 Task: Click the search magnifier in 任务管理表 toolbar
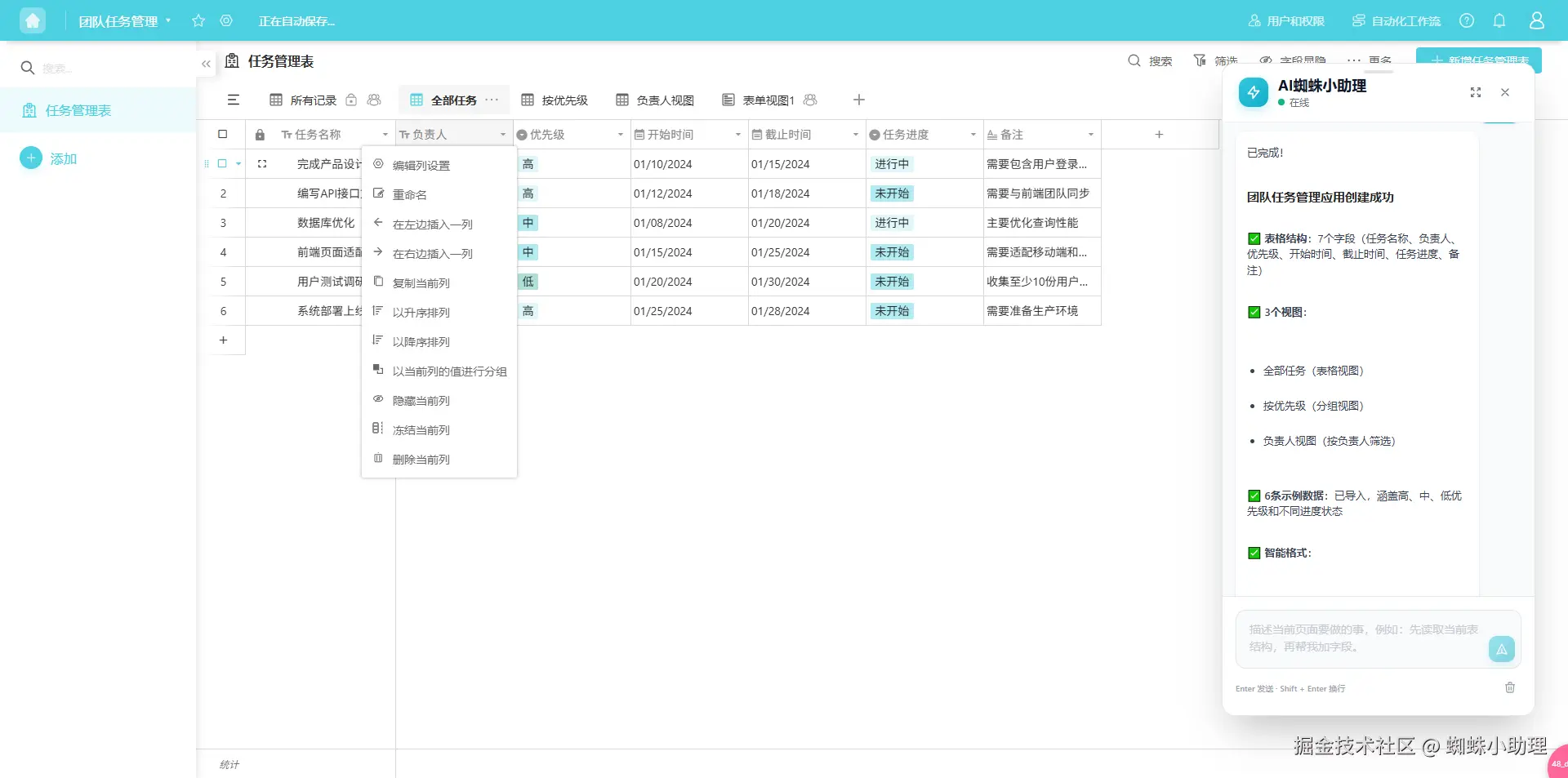point(1134,60)
